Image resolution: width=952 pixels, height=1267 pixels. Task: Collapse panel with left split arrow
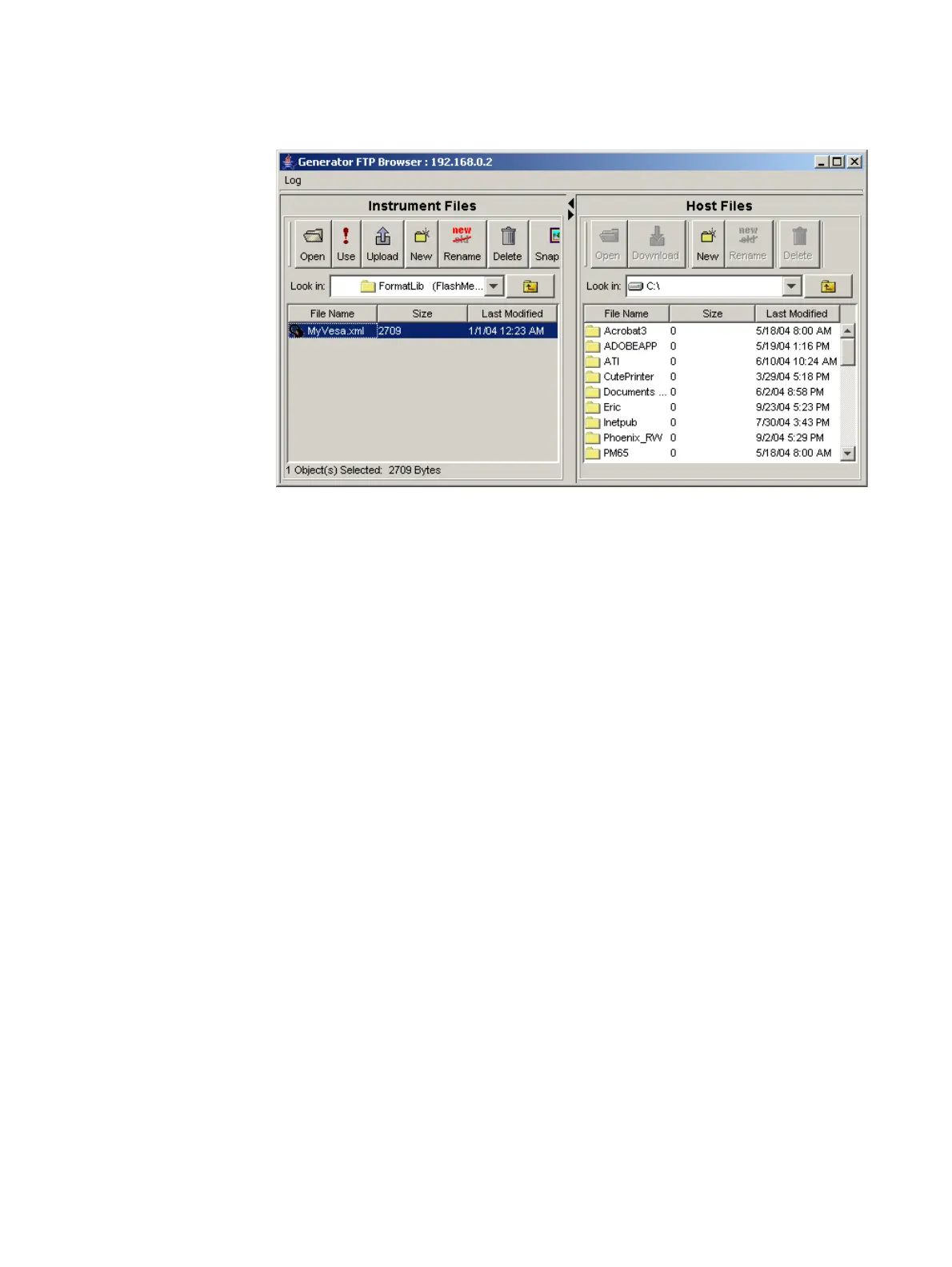click(x=570, y=204)
